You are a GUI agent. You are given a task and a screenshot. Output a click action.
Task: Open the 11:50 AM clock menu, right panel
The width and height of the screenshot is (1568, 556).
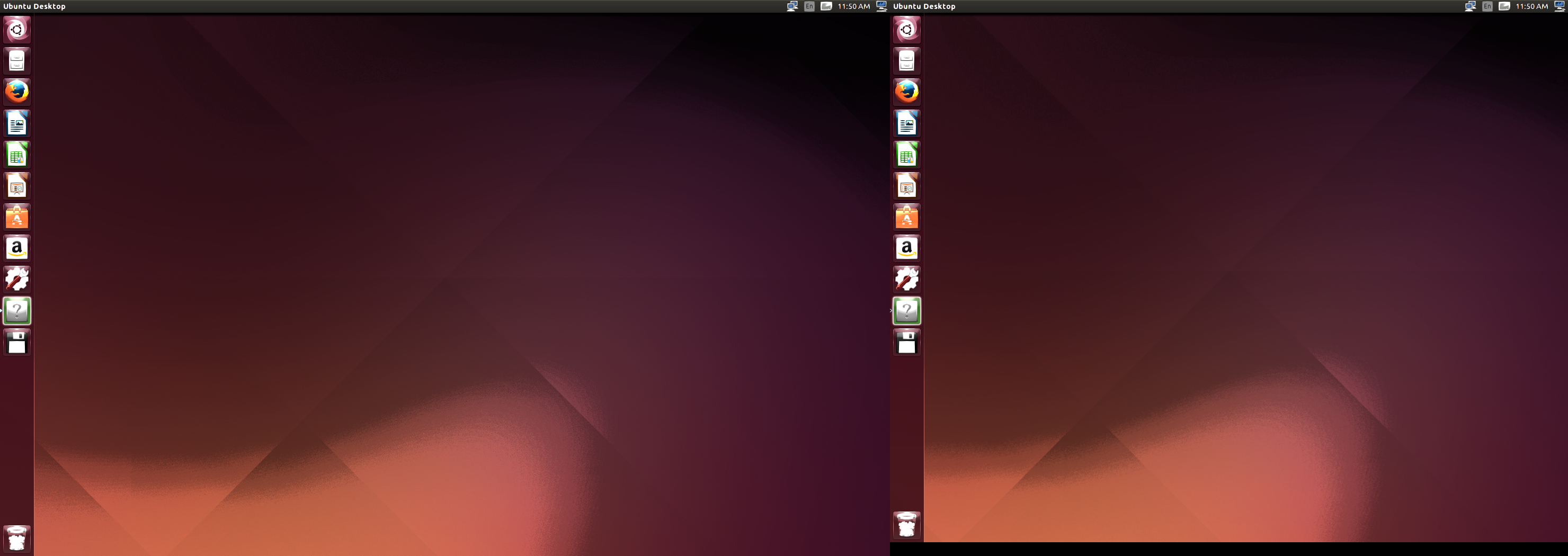click(1531, 6)
